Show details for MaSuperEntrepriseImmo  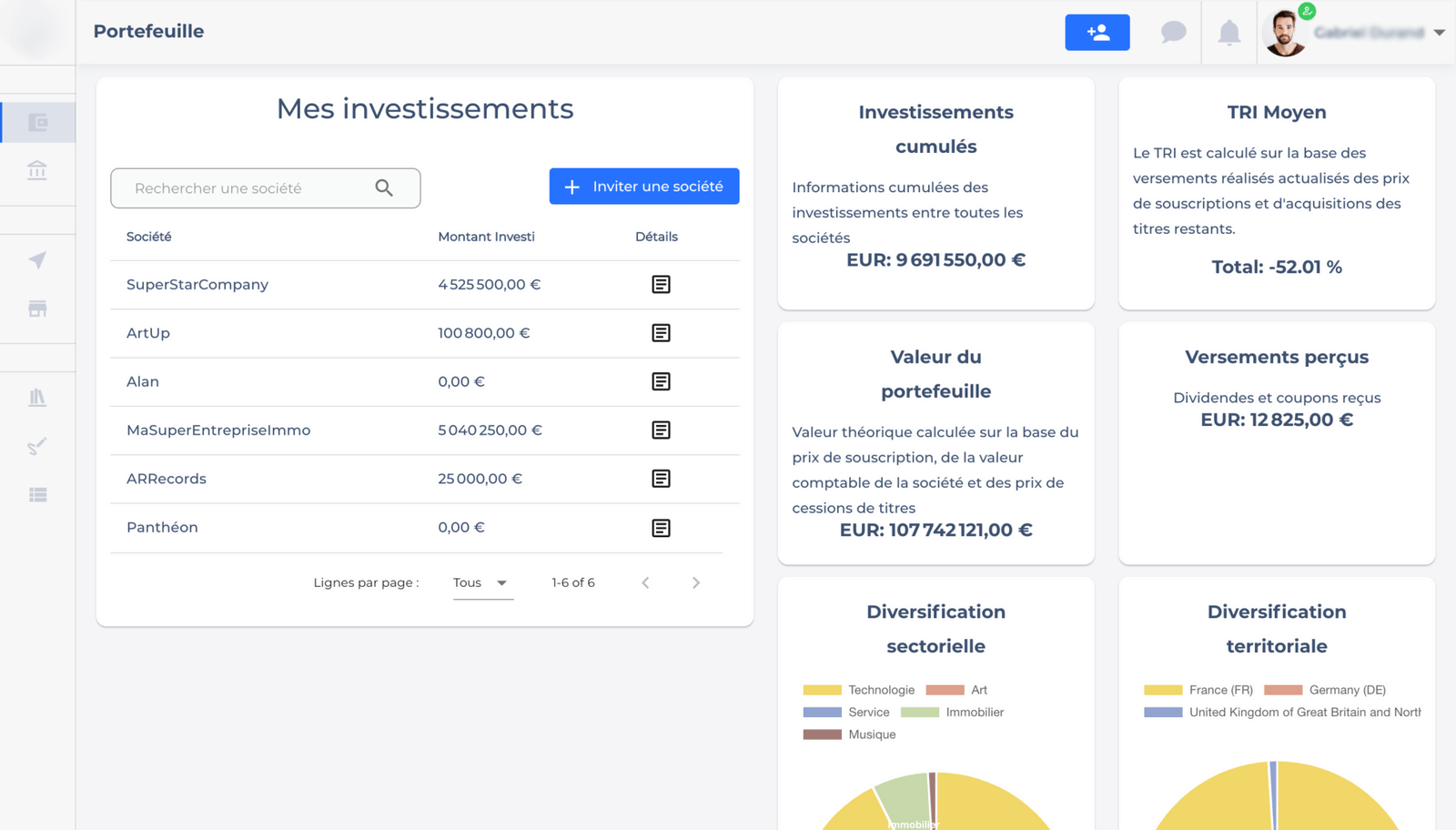[661, 430]
